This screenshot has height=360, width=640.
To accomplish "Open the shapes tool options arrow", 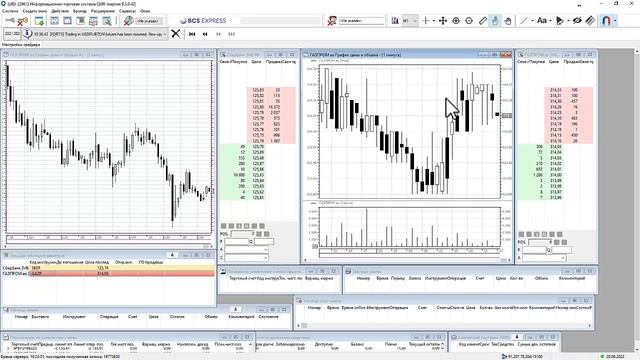I will (x=568, y=21).
